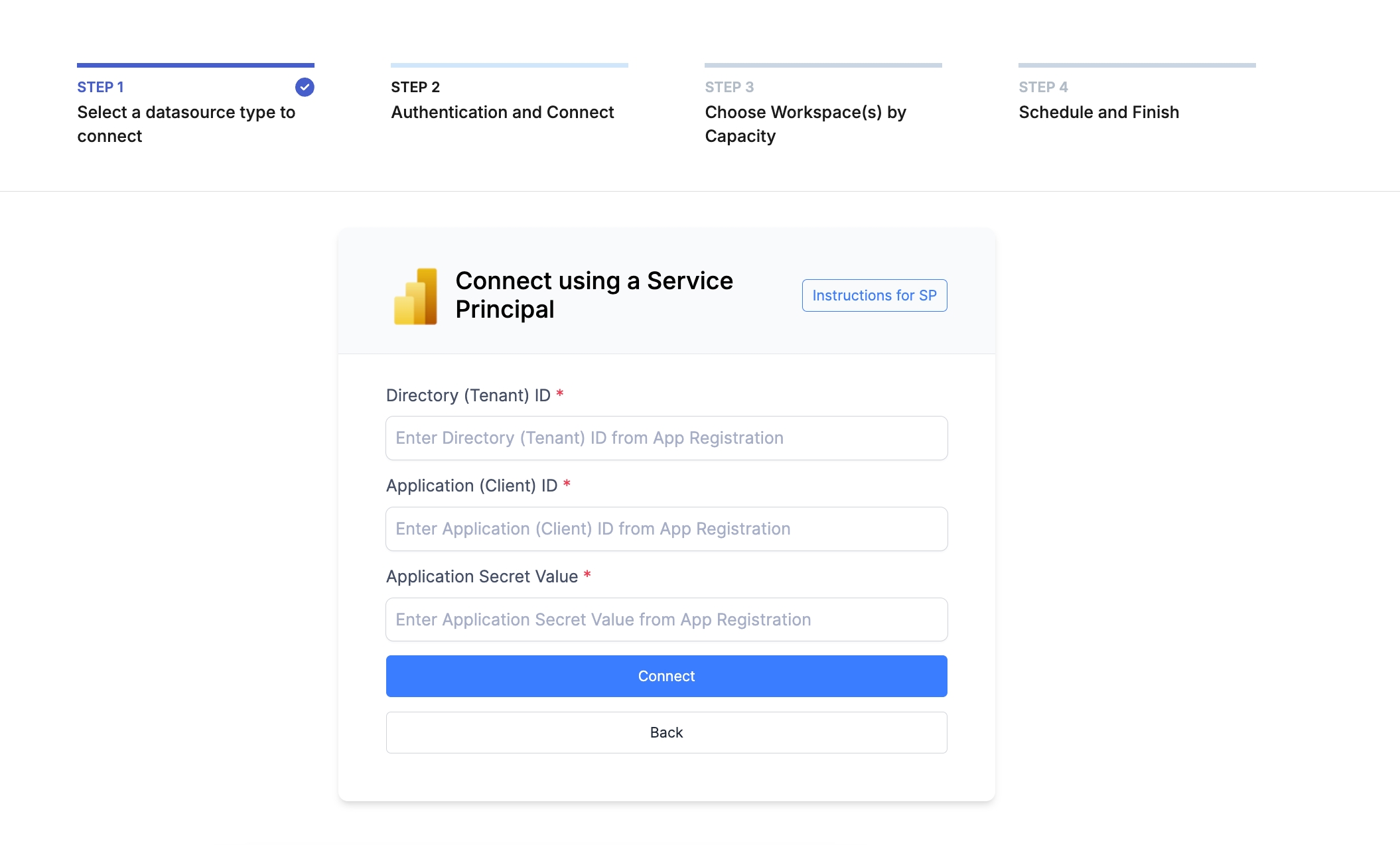Click the Connect using a Service Principal heading
Viewport: 1400px width, 845px height.
pyautogui.click(x=594, y=295)
